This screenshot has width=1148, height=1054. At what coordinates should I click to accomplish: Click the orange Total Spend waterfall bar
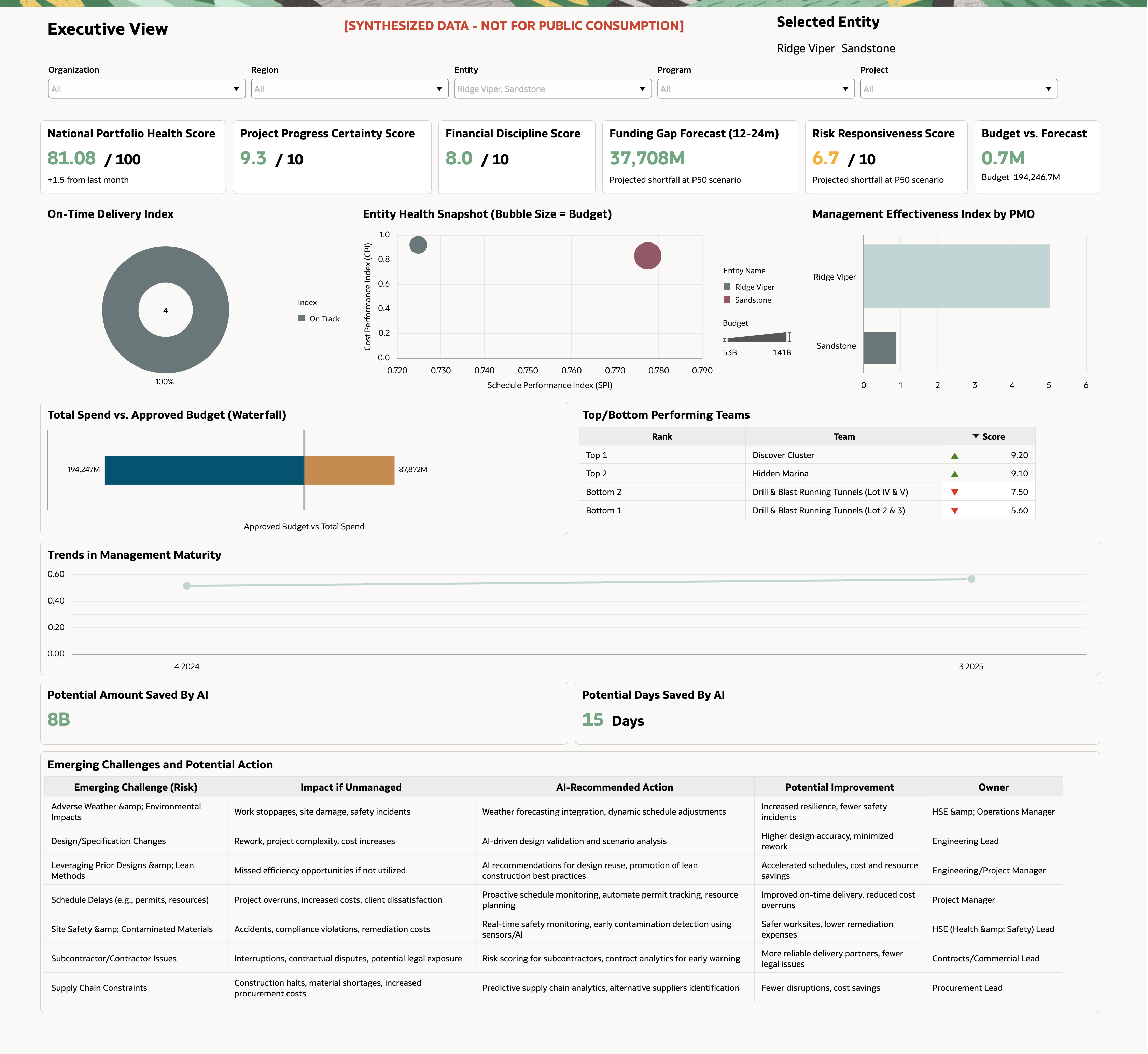coord(350,470)
